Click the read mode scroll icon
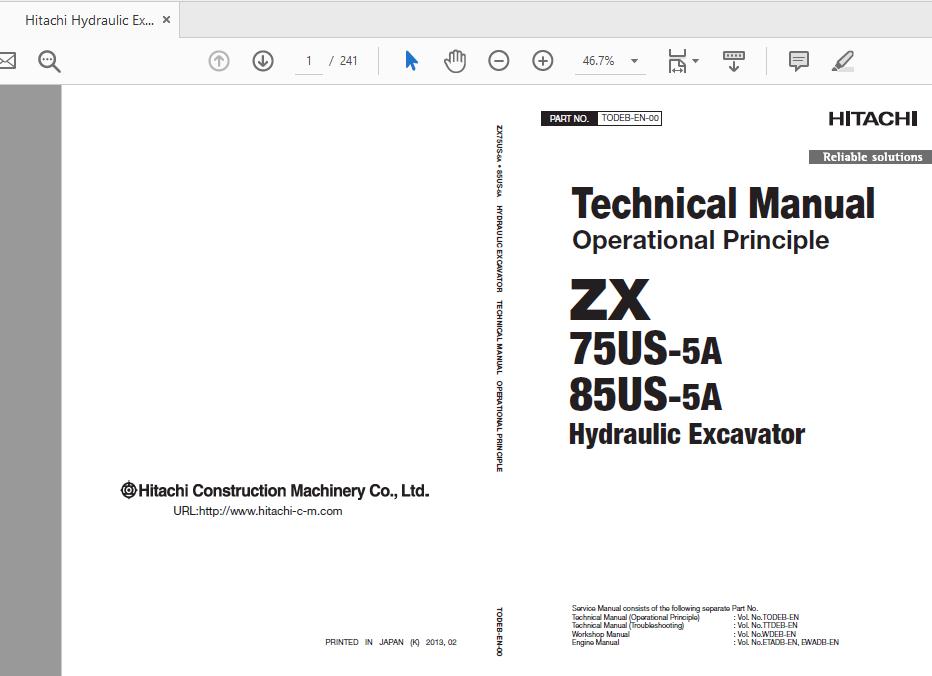Viewport: 932px width, 676px height. click(733, 61)
